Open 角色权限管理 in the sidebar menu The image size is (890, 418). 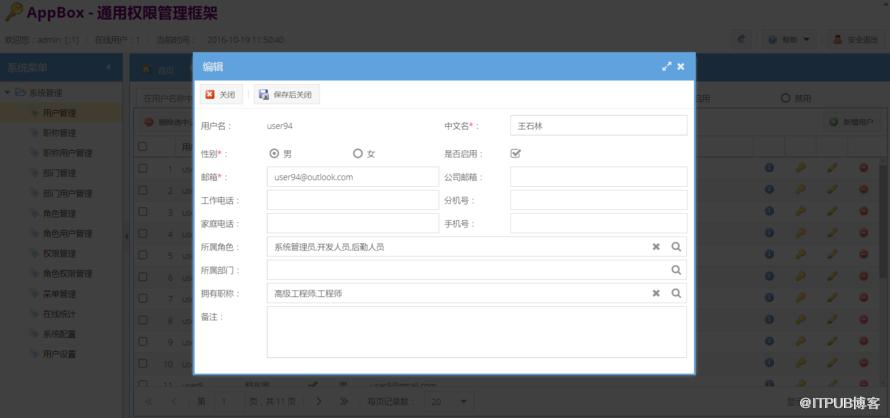[61, 274]
